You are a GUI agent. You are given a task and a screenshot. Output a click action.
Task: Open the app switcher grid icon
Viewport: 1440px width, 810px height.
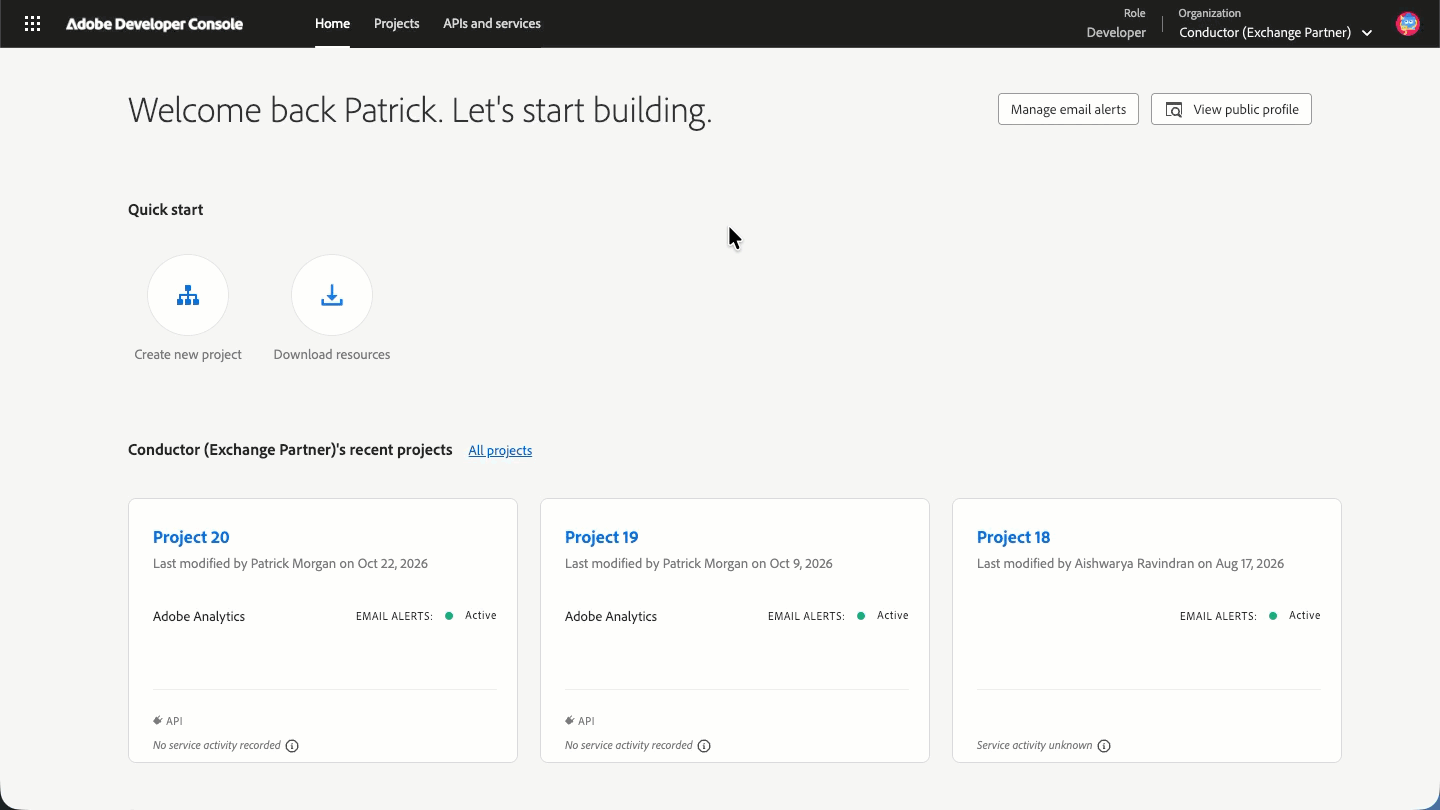[32, 24]
